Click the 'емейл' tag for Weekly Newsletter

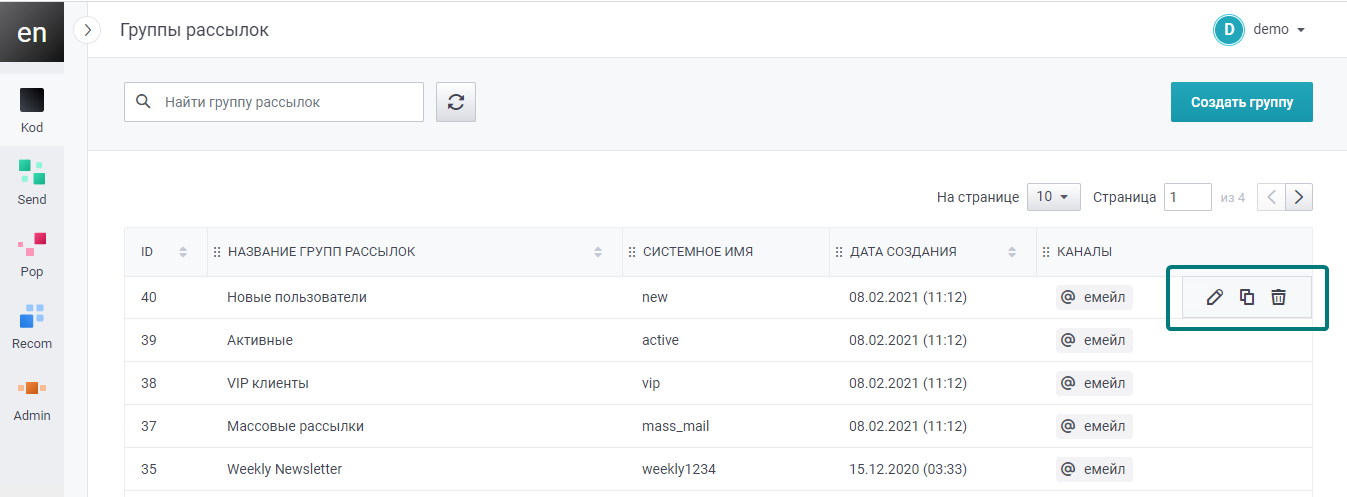pyautogui.click(x=1094, y=469)
